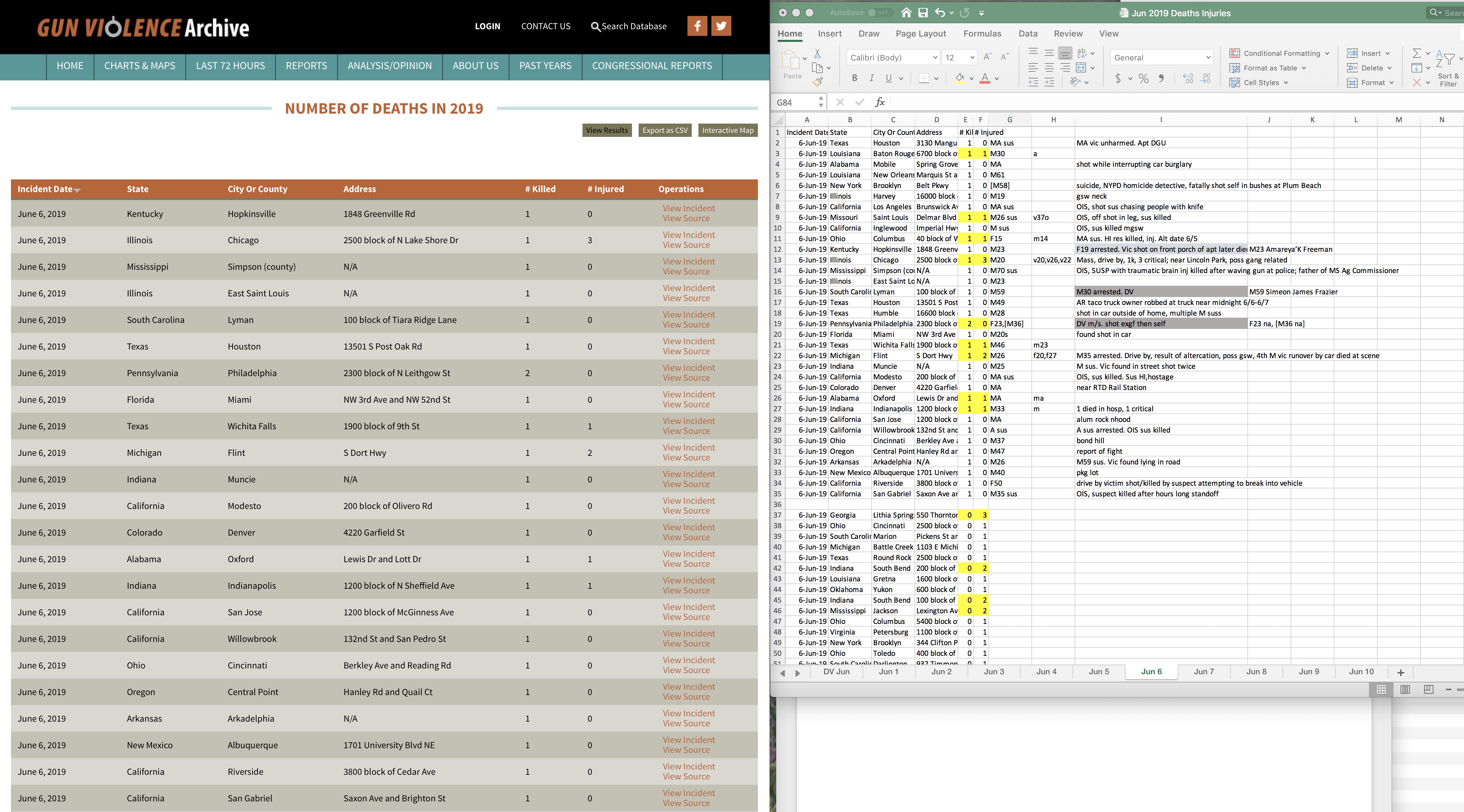Switch to the Jun 7 sheet tab
Screen dimensions: 1464x812
click(1204, 672)
